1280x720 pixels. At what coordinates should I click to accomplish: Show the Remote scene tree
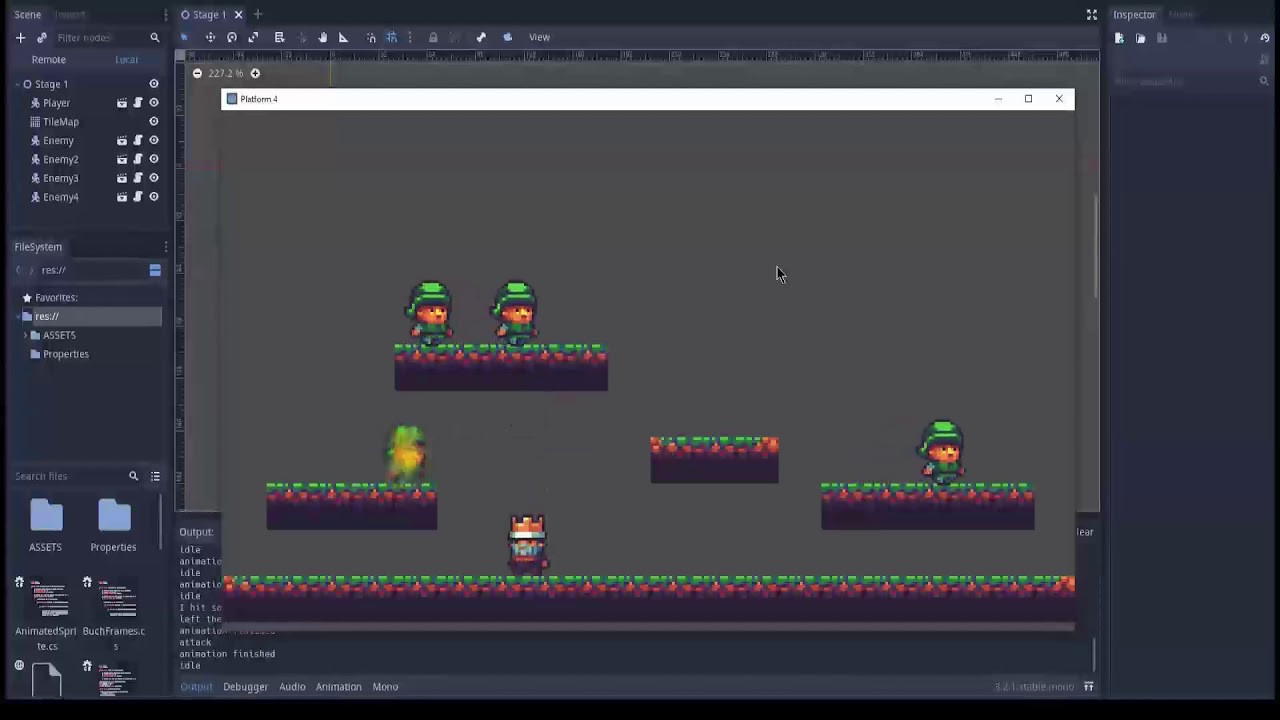click(48, 60)
